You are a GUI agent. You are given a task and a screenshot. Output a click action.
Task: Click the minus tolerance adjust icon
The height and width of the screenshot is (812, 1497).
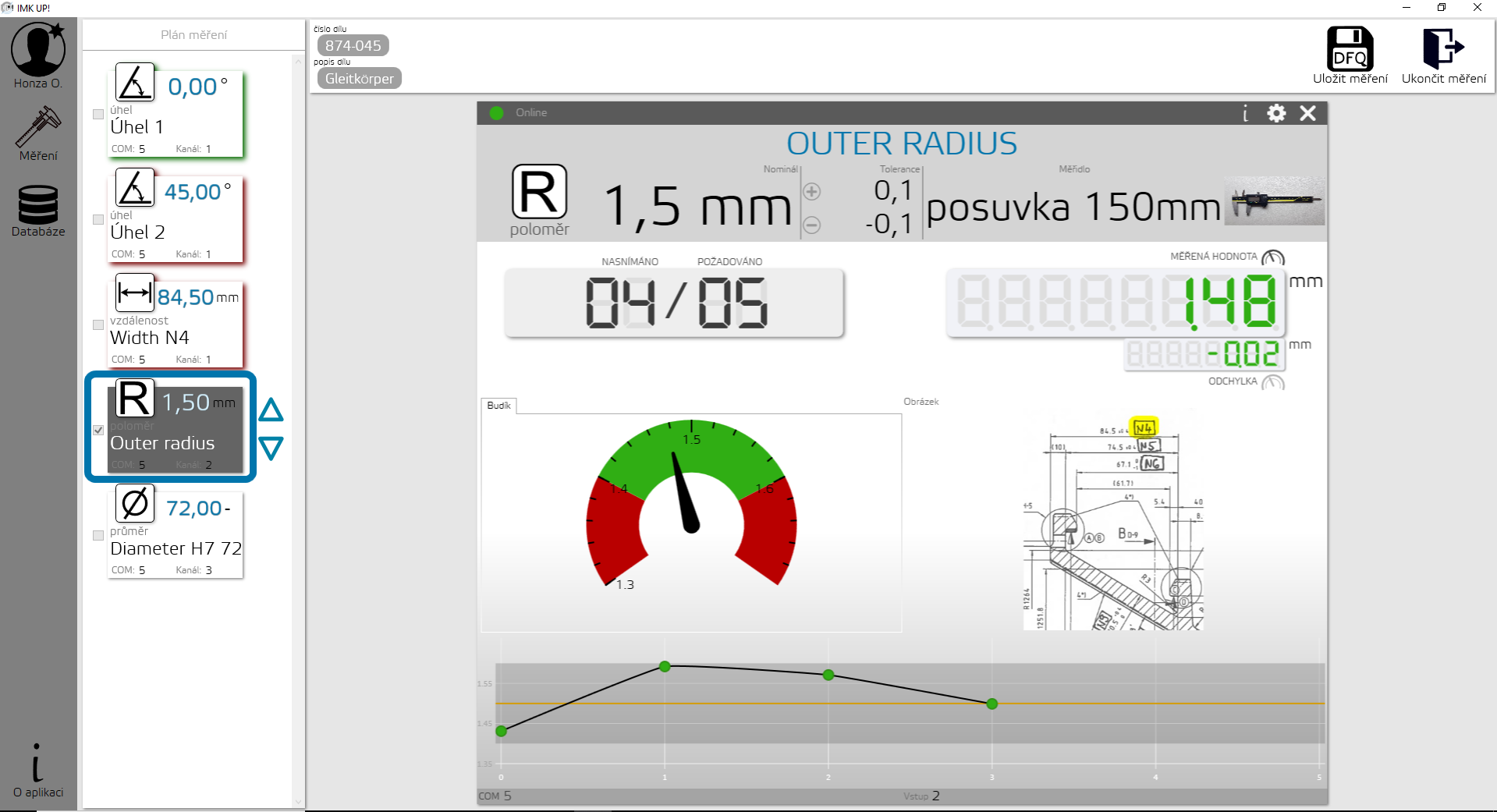point(811,225)
